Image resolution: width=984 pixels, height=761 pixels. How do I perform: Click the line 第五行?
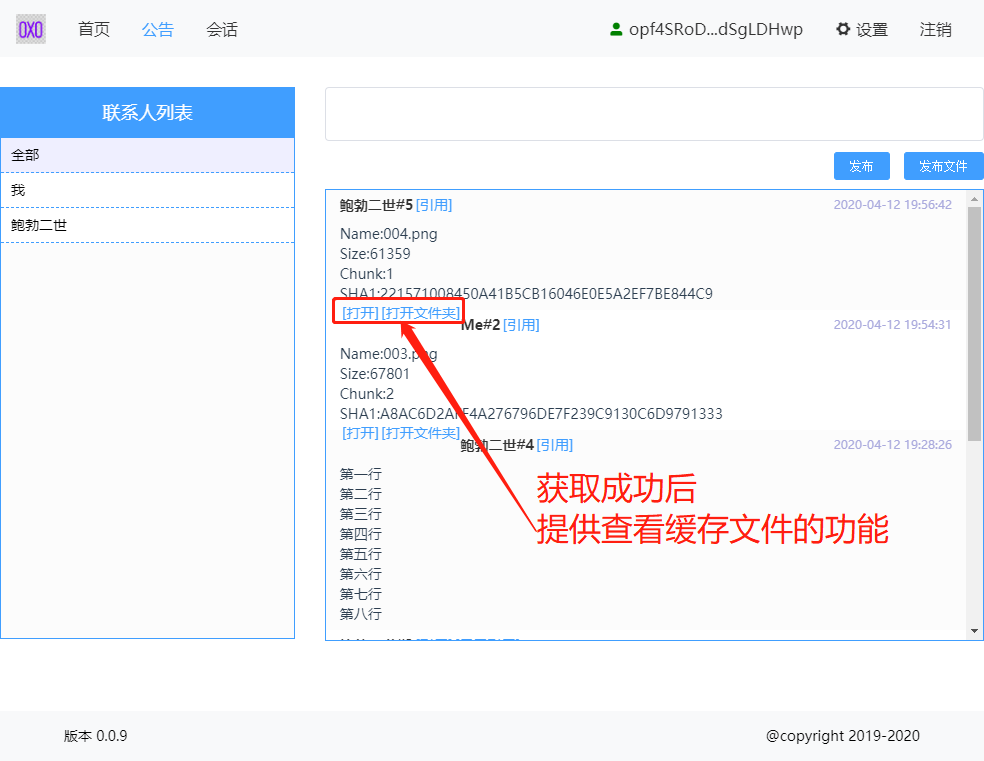click(360, 554)
